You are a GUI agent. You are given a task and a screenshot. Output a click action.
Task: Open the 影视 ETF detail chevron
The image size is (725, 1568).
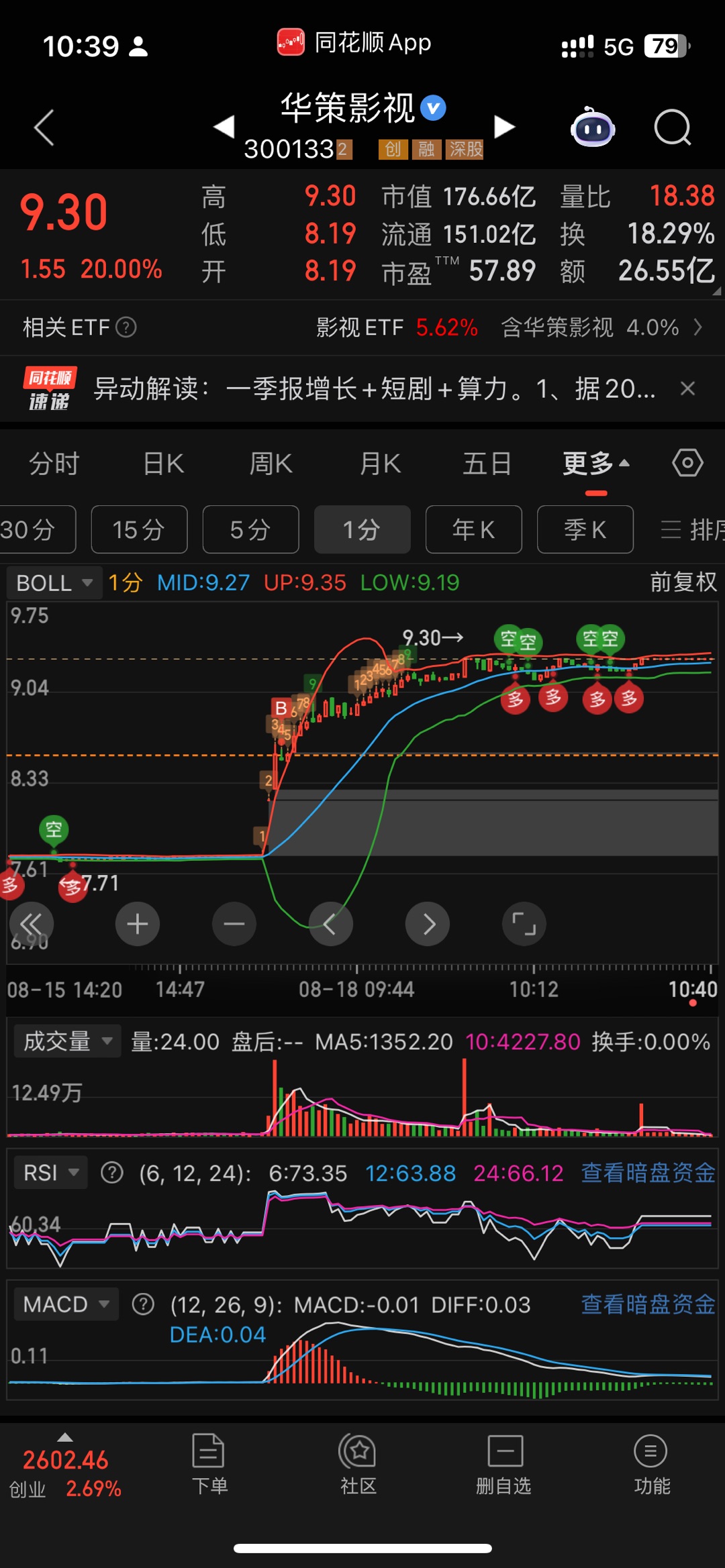pyautogui.click(x=698, y=327)
